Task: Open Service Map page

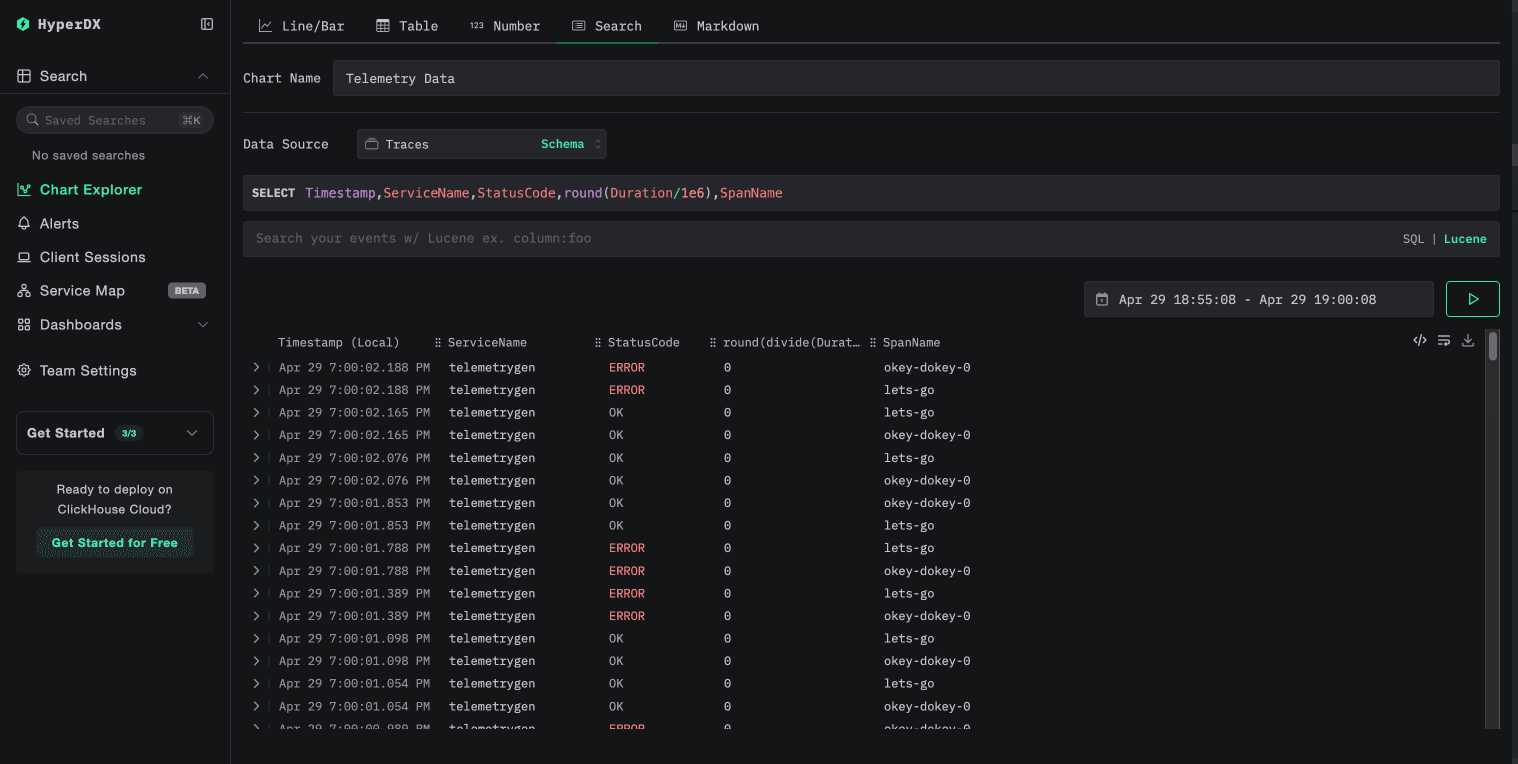Action: click(82, 291)
